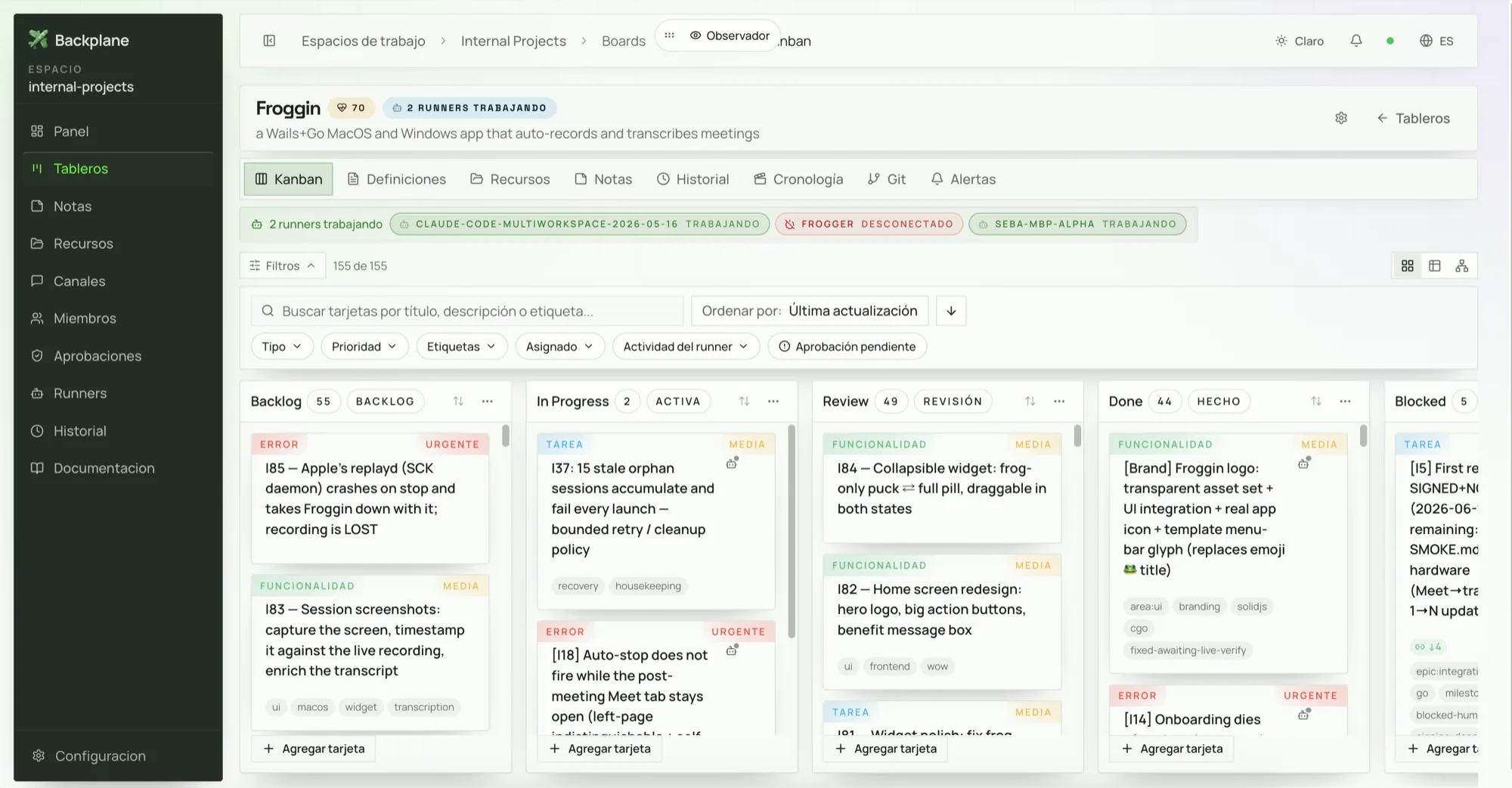Open the Cronología tab
Screen dimensions: 1512x788
click(x=798, y=179)
